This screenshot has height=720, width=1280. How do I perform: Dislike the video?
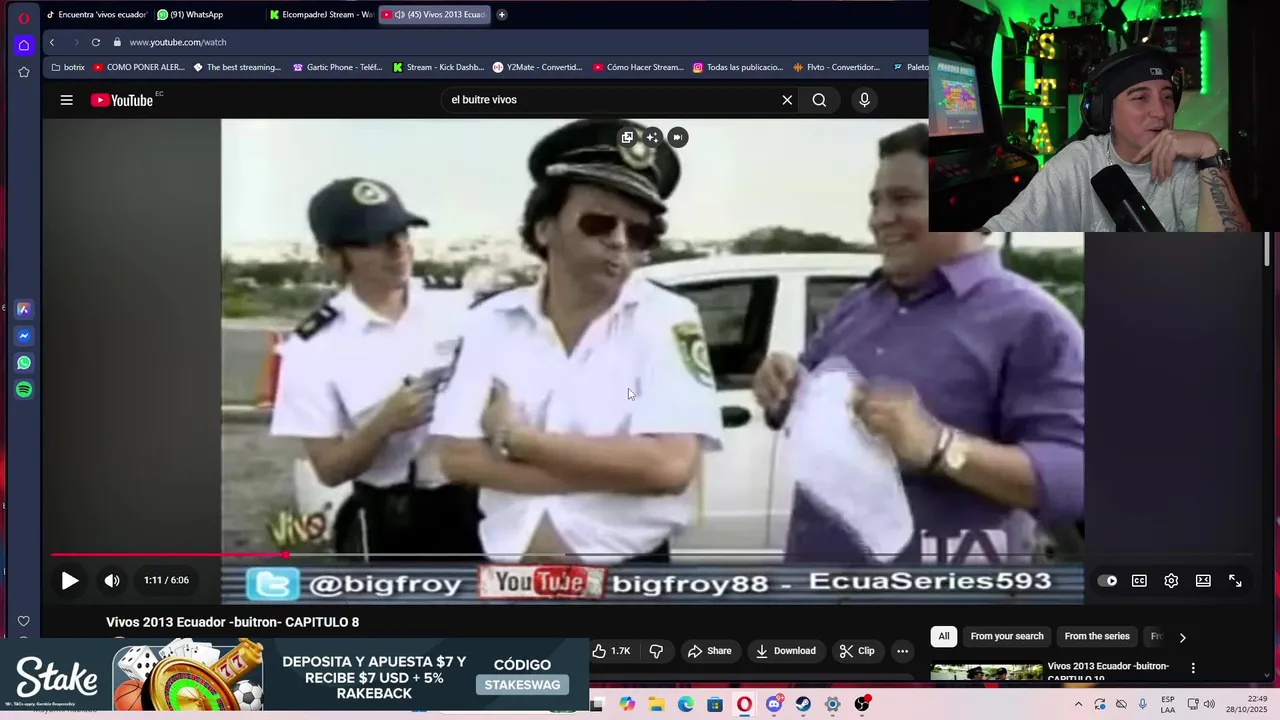(656, 651)
